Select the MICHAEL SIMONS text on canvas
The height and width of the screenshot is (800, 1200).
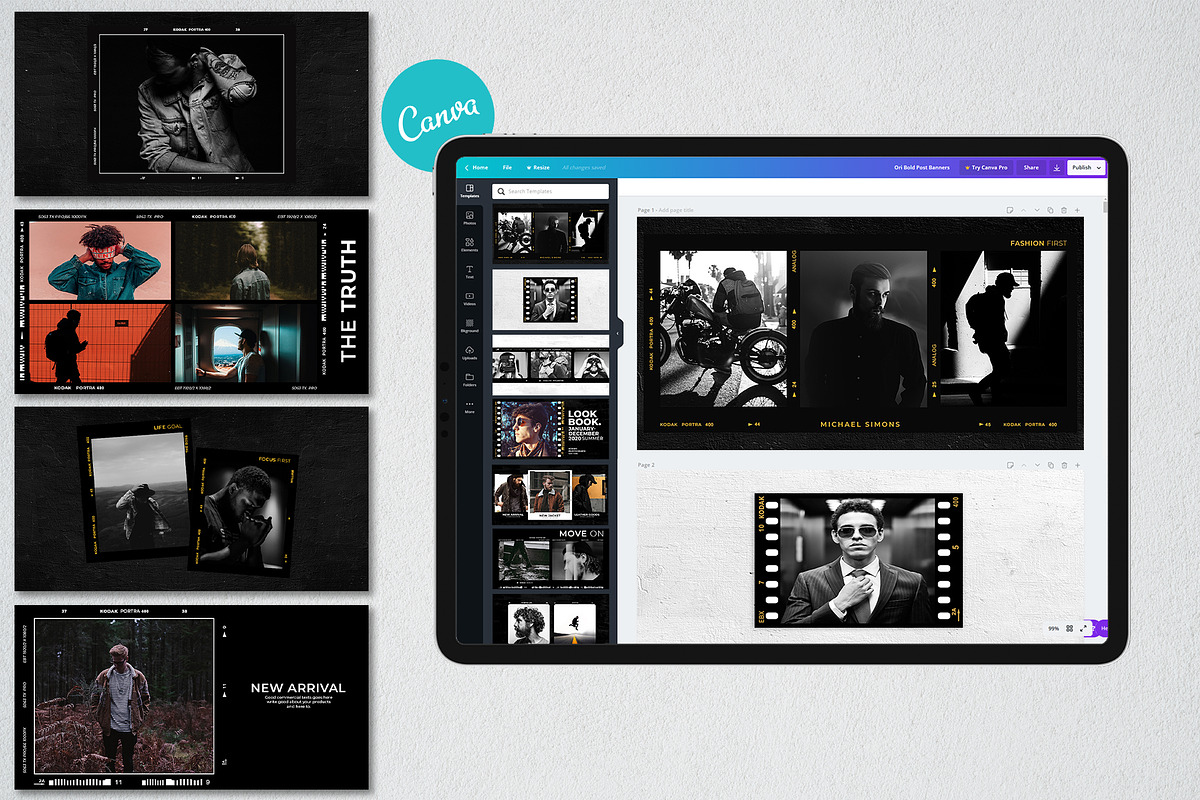click(x=860, y=424)
